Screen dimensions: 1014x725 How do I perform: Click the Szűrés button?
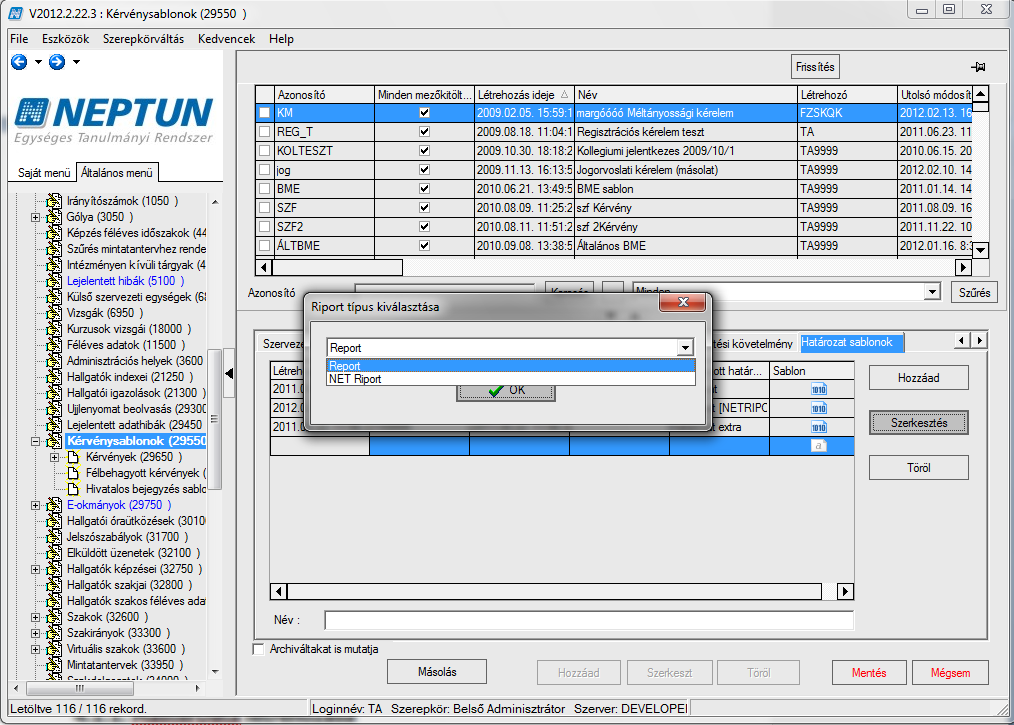tap(975, 292)
